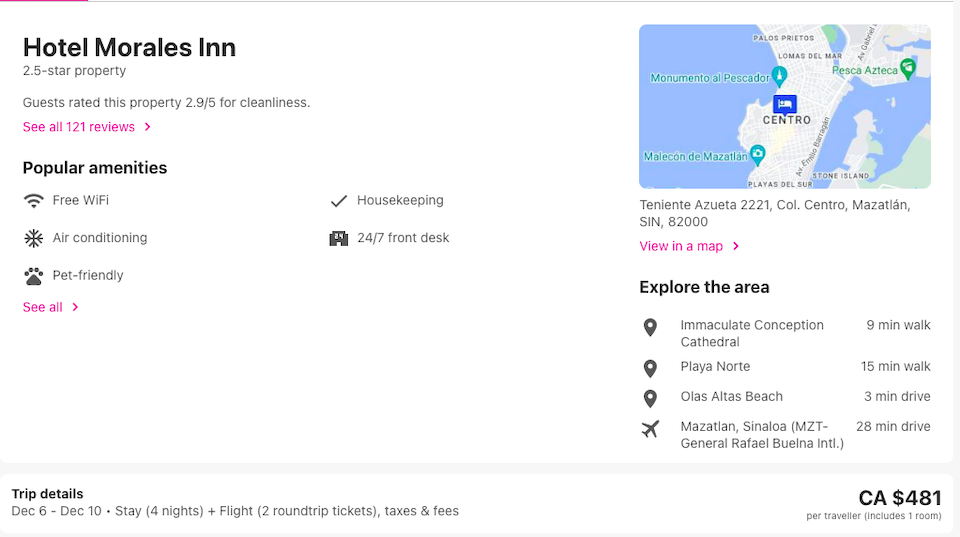
Task: Click the airplane icon beside Mazatlan airport
Action: coord(650,429)
